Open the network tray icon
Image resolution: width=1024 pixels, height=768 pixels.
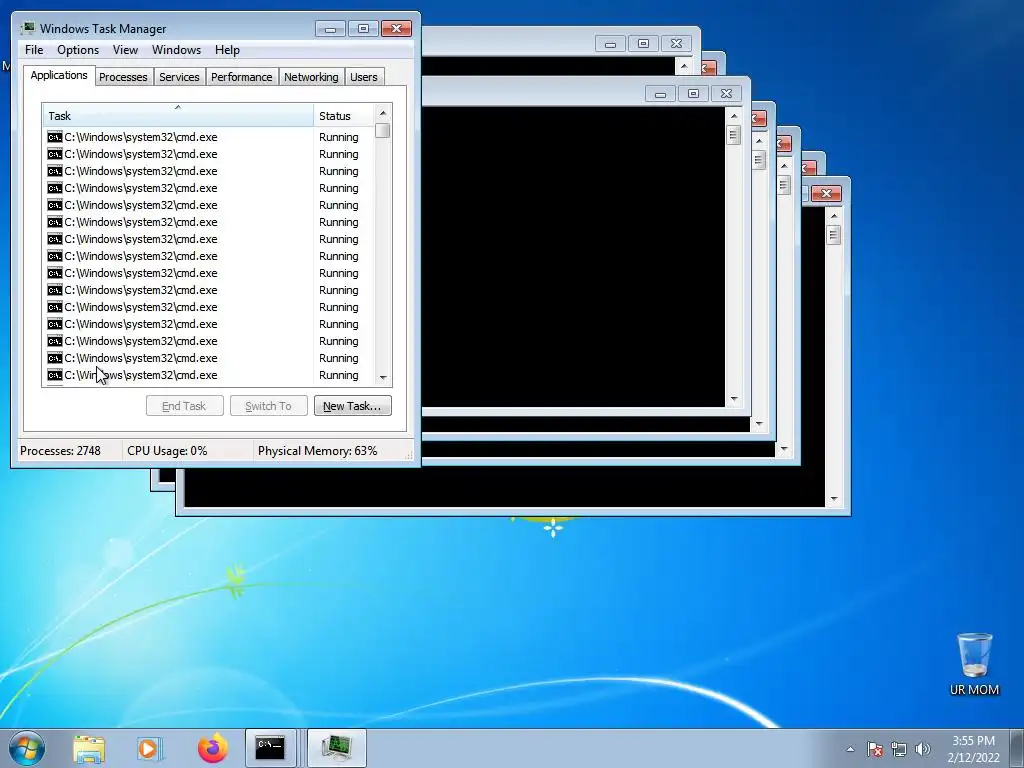click(899, 749)
